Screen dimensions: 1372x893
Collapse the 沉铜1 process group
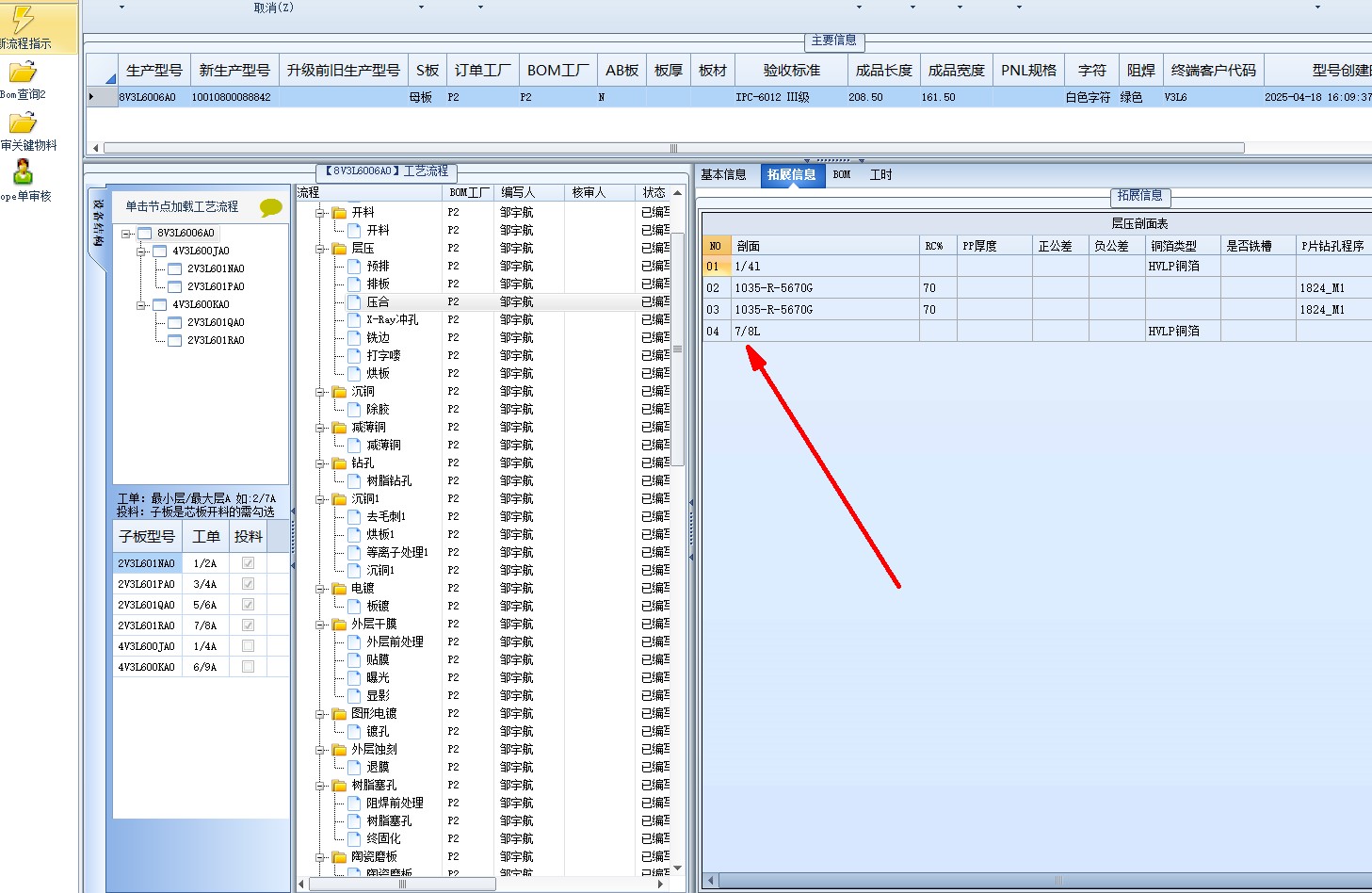(320, 499)
